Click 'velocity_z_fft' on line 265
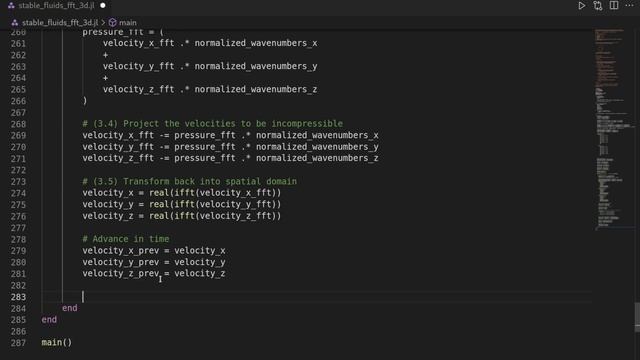This screenshot has height=360, width=640. 138,89
